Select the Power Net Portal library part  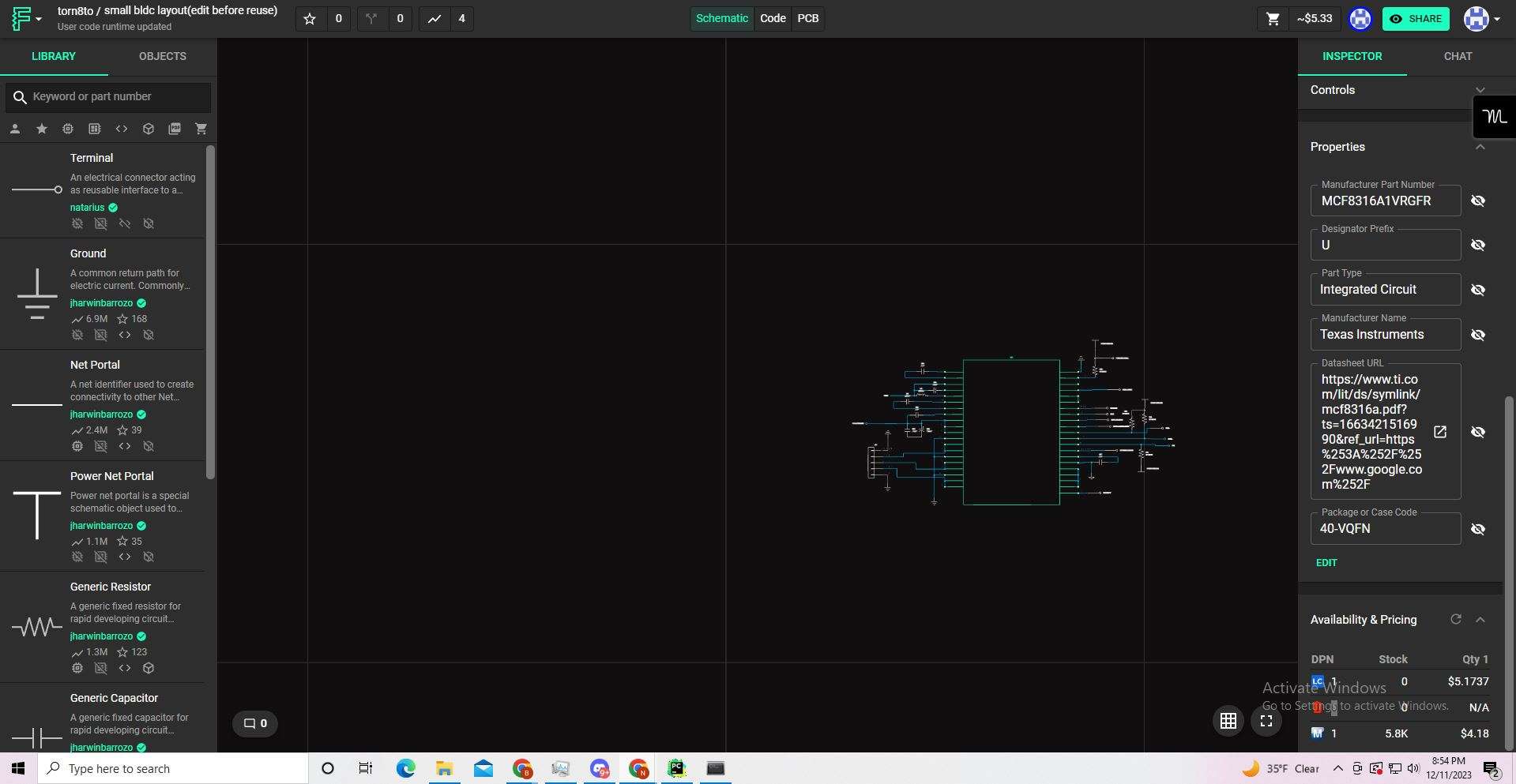[103, 516]
